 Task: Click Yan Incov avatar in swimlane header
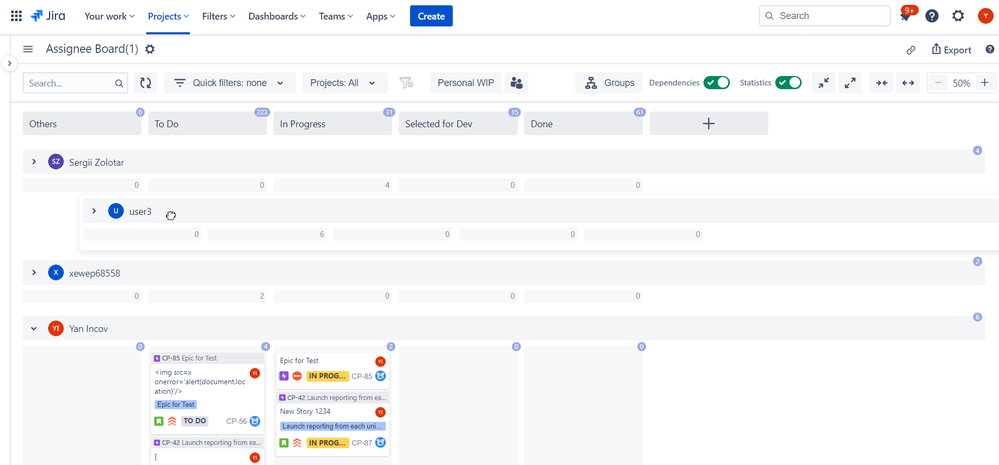pyautogui.click(x=56, y=328)
